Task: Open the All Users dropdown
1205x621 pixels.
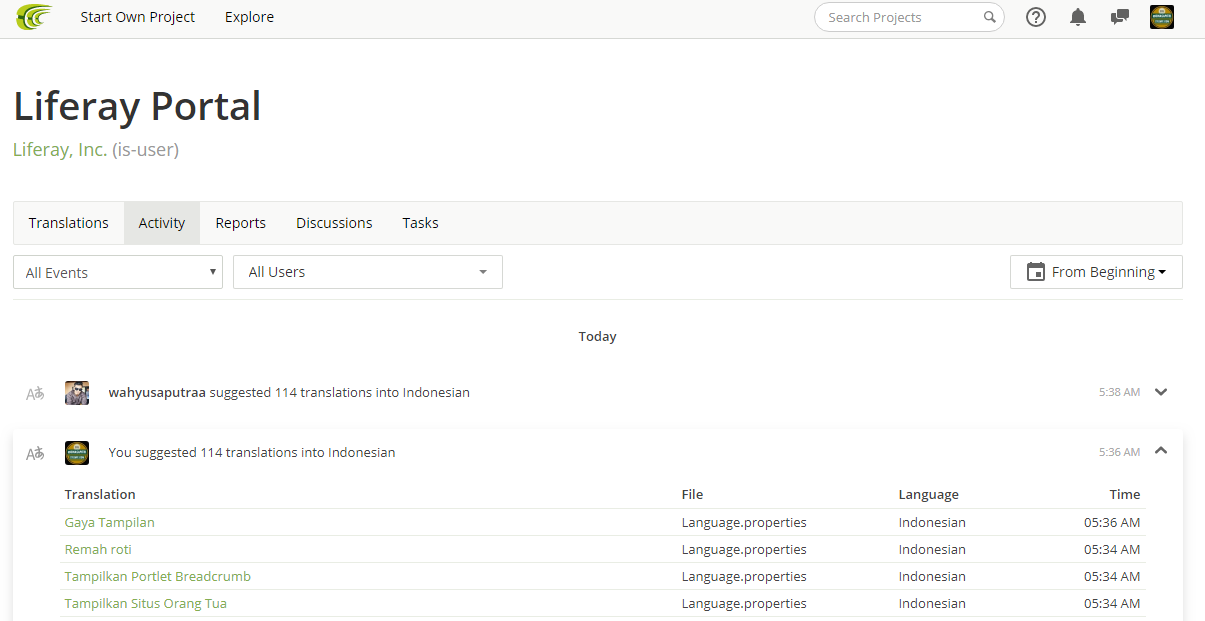Action: tap(368, 272)
